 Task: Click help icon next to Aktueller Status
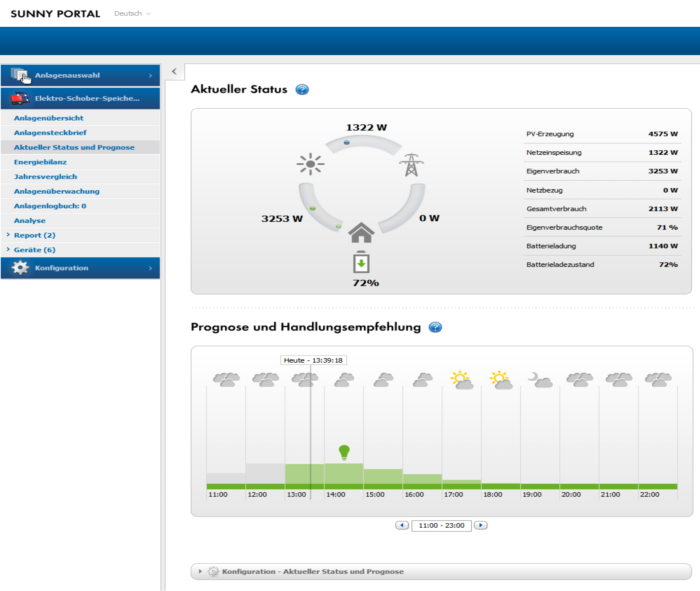point(302,90)
